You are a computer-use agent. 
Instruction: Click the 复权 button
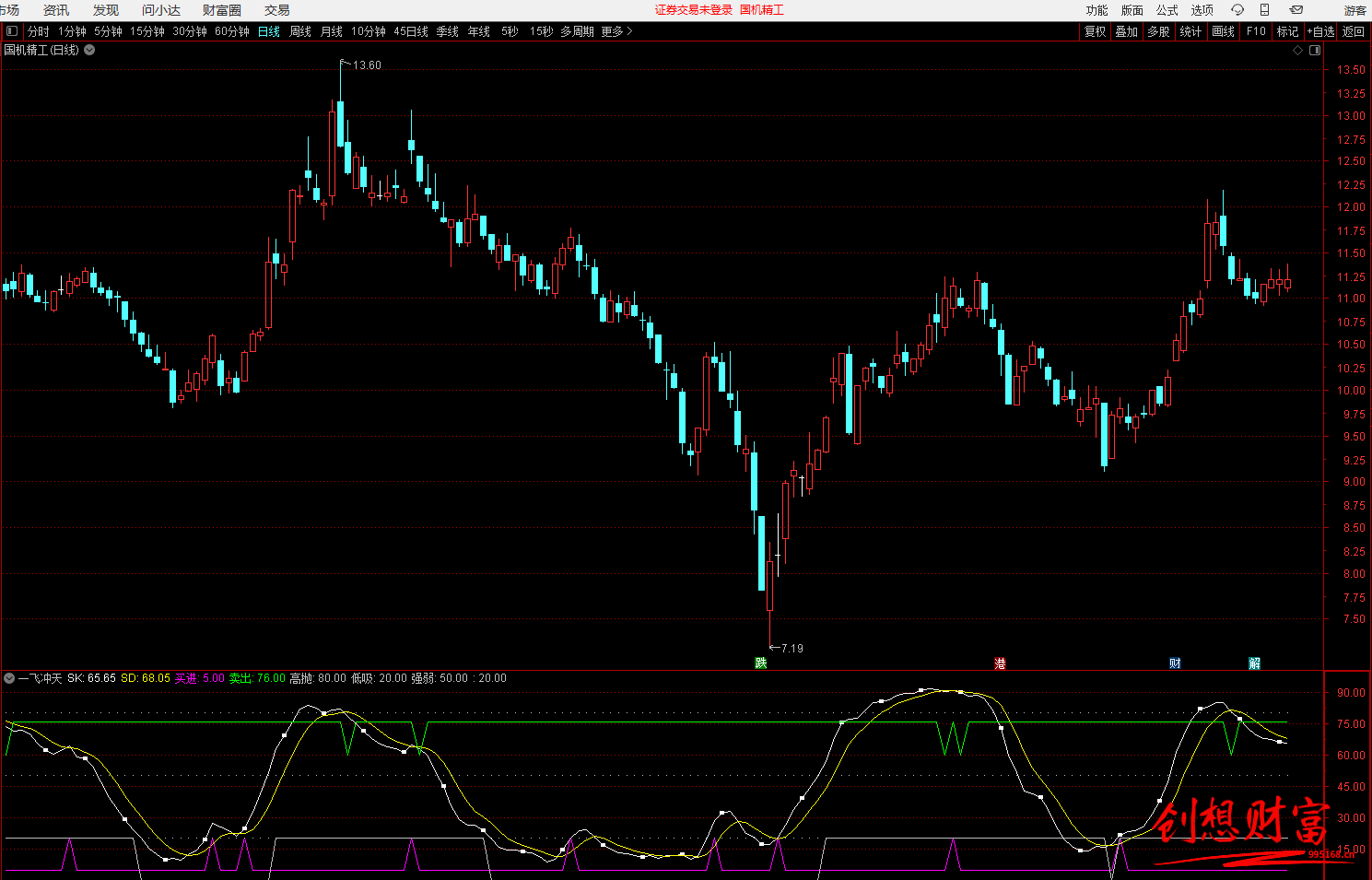1095,31
